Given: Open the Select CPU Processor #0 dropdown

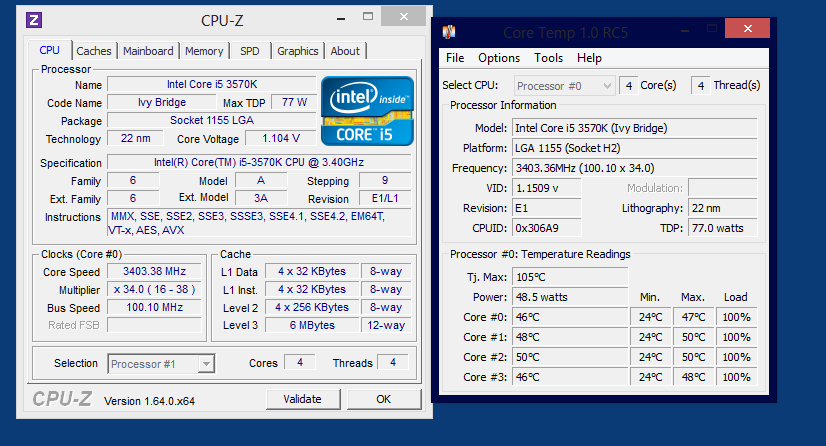Looking at the screenshot, I should [564, 86].
